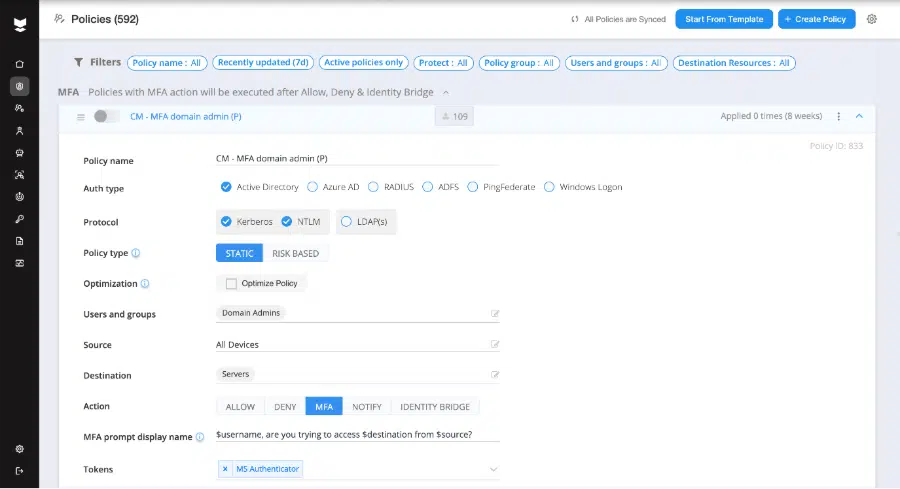
Task: Check the LDAP(s) protocol option
Action: tap(346, 222)
